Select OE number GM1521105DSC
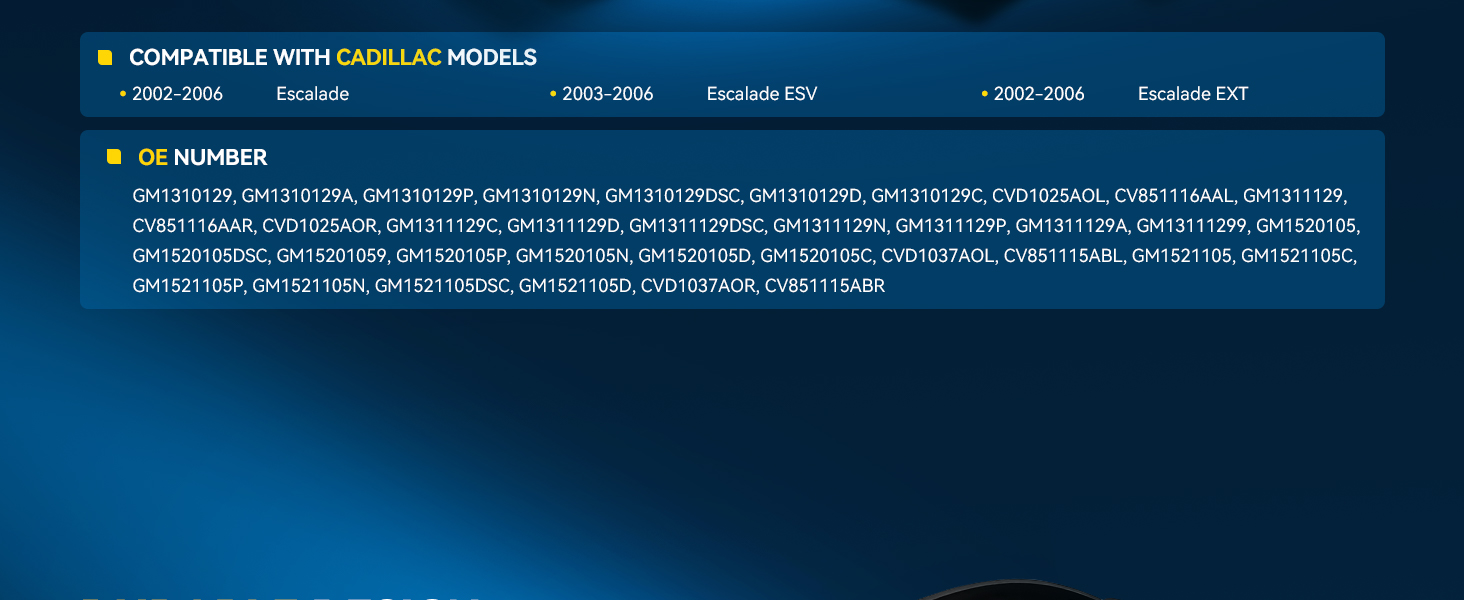The image size is (1464, 600). click(x=441, y=286)
